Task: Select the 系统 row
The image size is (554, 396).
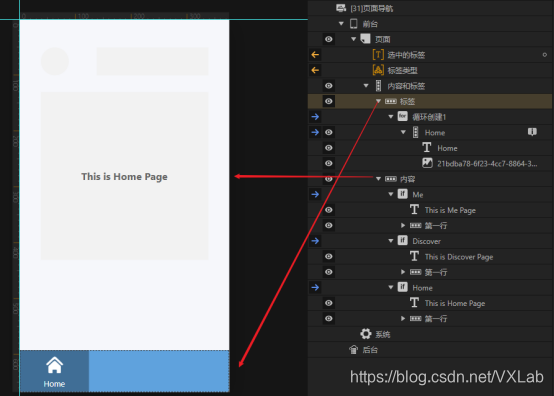Action: click(x=430, y=334)
